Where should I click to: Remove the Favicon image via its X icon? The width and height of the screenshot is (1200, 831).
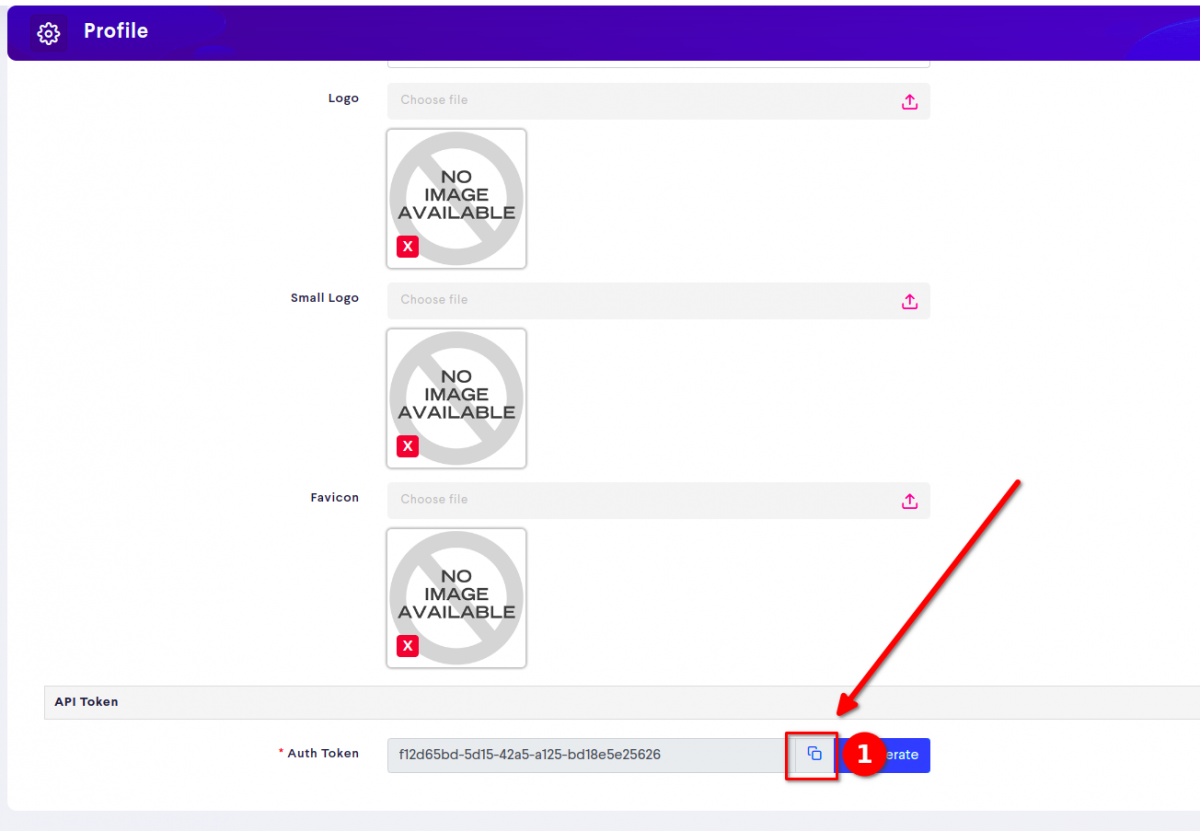pyautogui.click(x=406, y=646)
